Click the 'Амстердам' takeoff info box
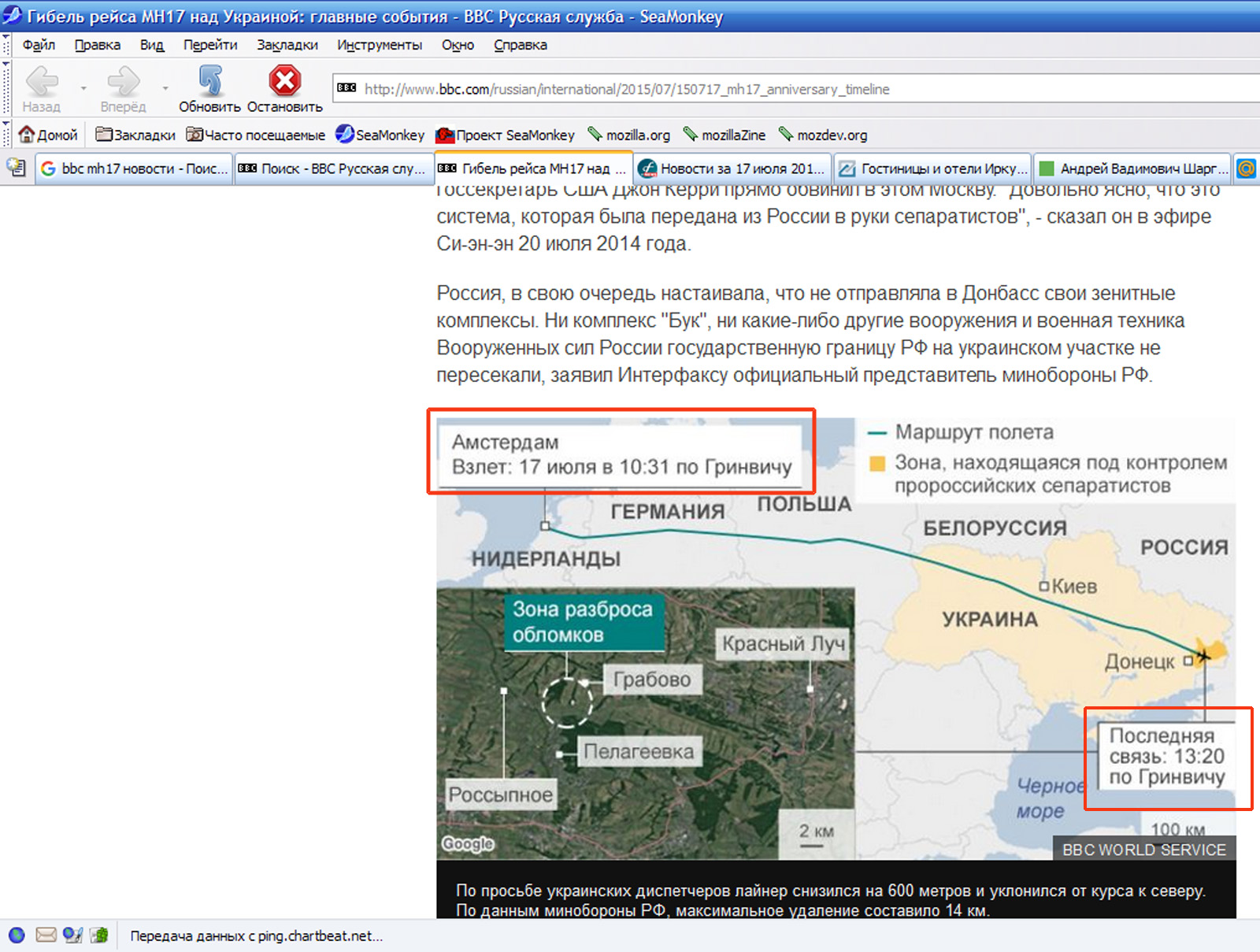Screen dimensions: 1260x952 tap(621, 455)
